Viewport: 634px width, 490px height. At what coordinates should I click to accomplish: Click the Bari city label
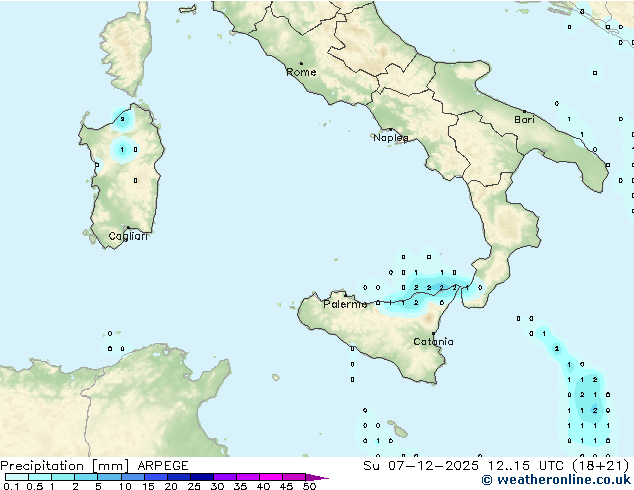click(524, 120)
